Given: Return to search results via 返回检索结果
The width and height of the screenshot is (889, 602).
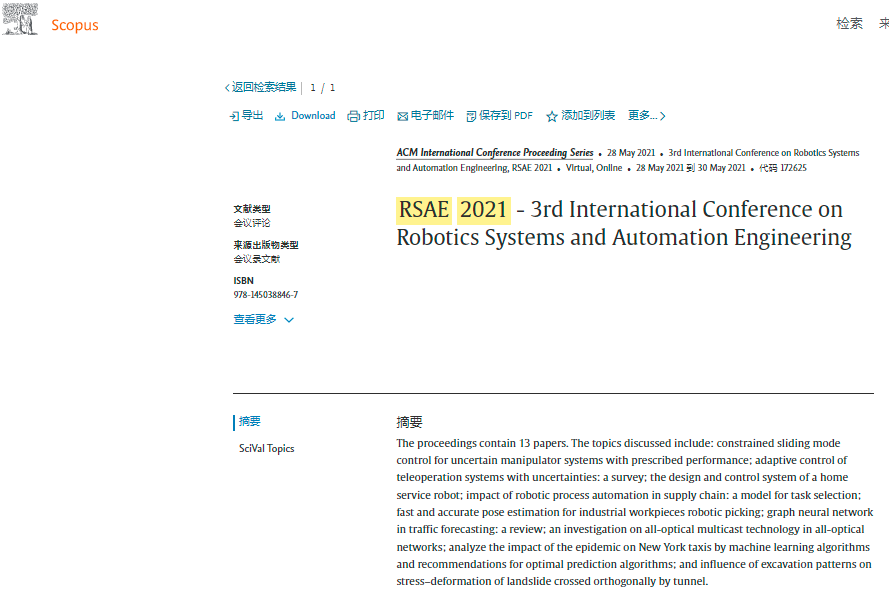Looking at the screenshot, I should 264,88.
